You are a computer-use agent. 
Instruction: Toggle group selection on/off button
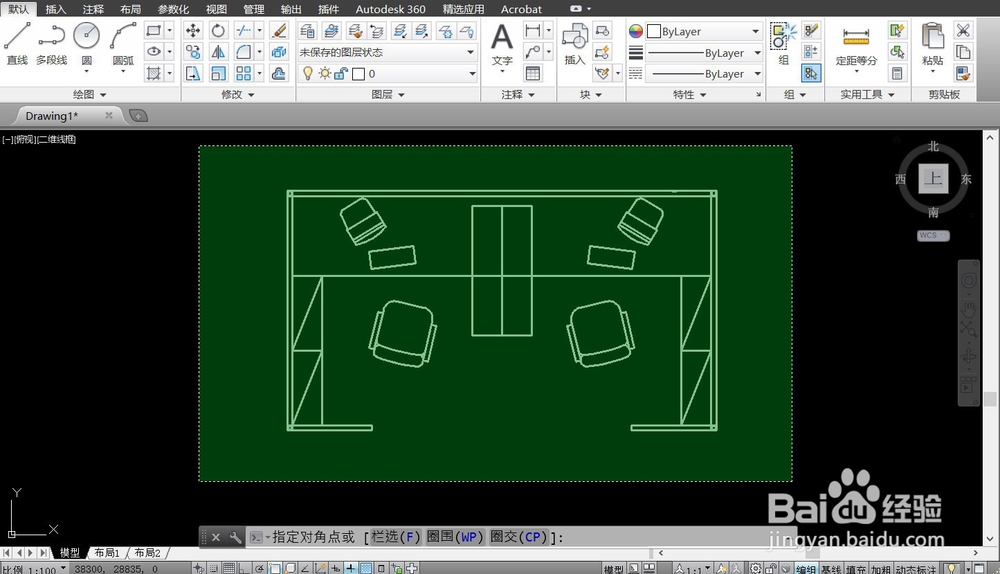pyautogui.click(x=811, y=73)
